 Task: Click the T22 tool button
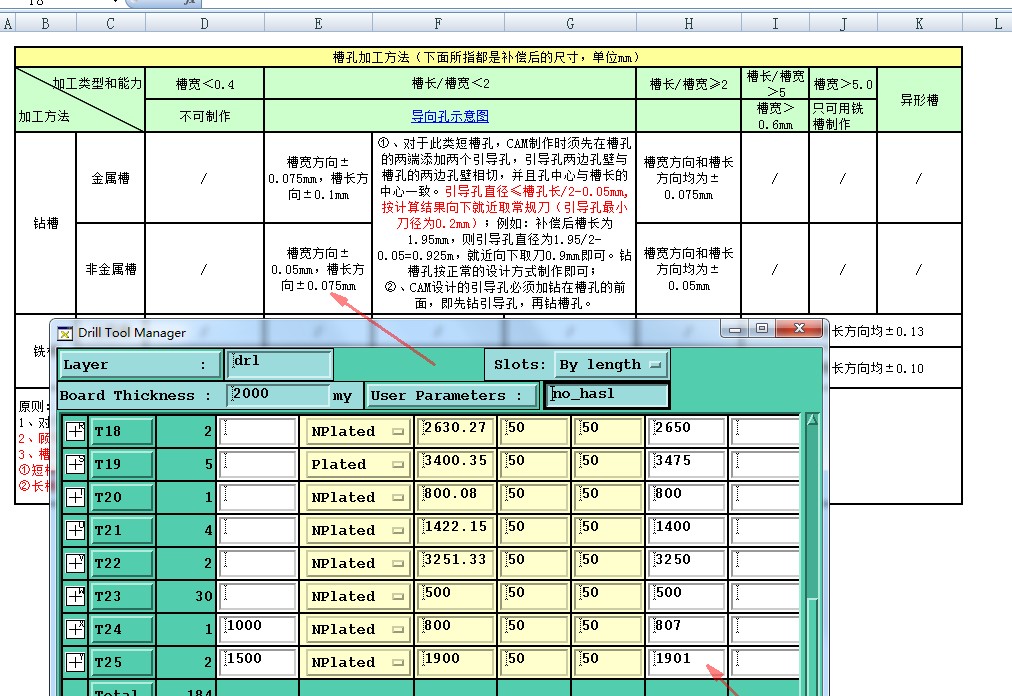point(121,563)
